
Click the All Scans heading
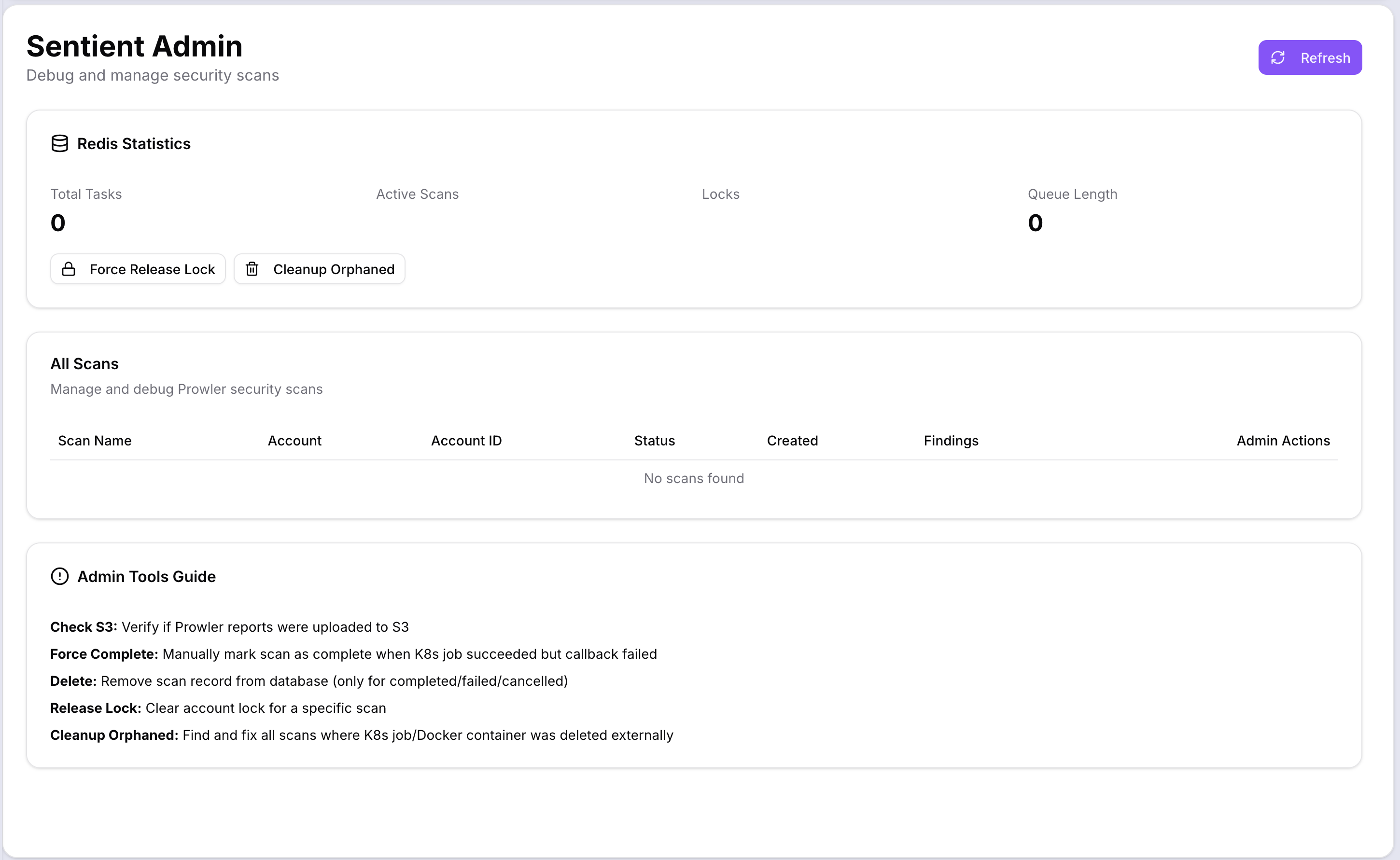click(x=85, y=363)
